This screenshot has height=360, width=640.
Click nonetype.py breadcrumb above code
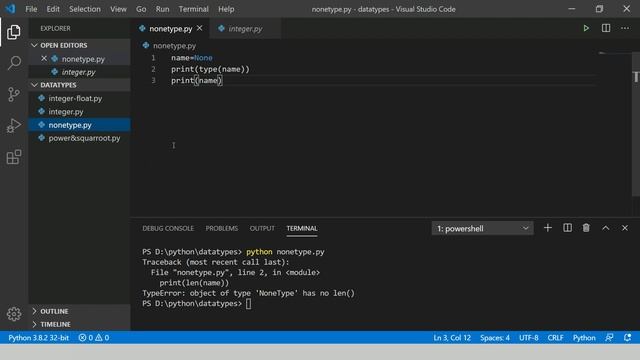[174, 46]
